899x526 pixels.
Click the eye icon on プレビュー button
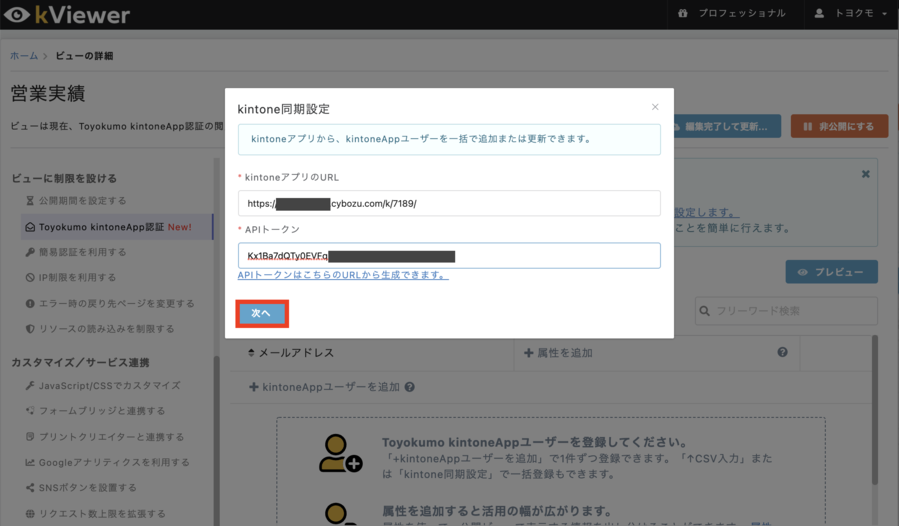tap(803, 272)
